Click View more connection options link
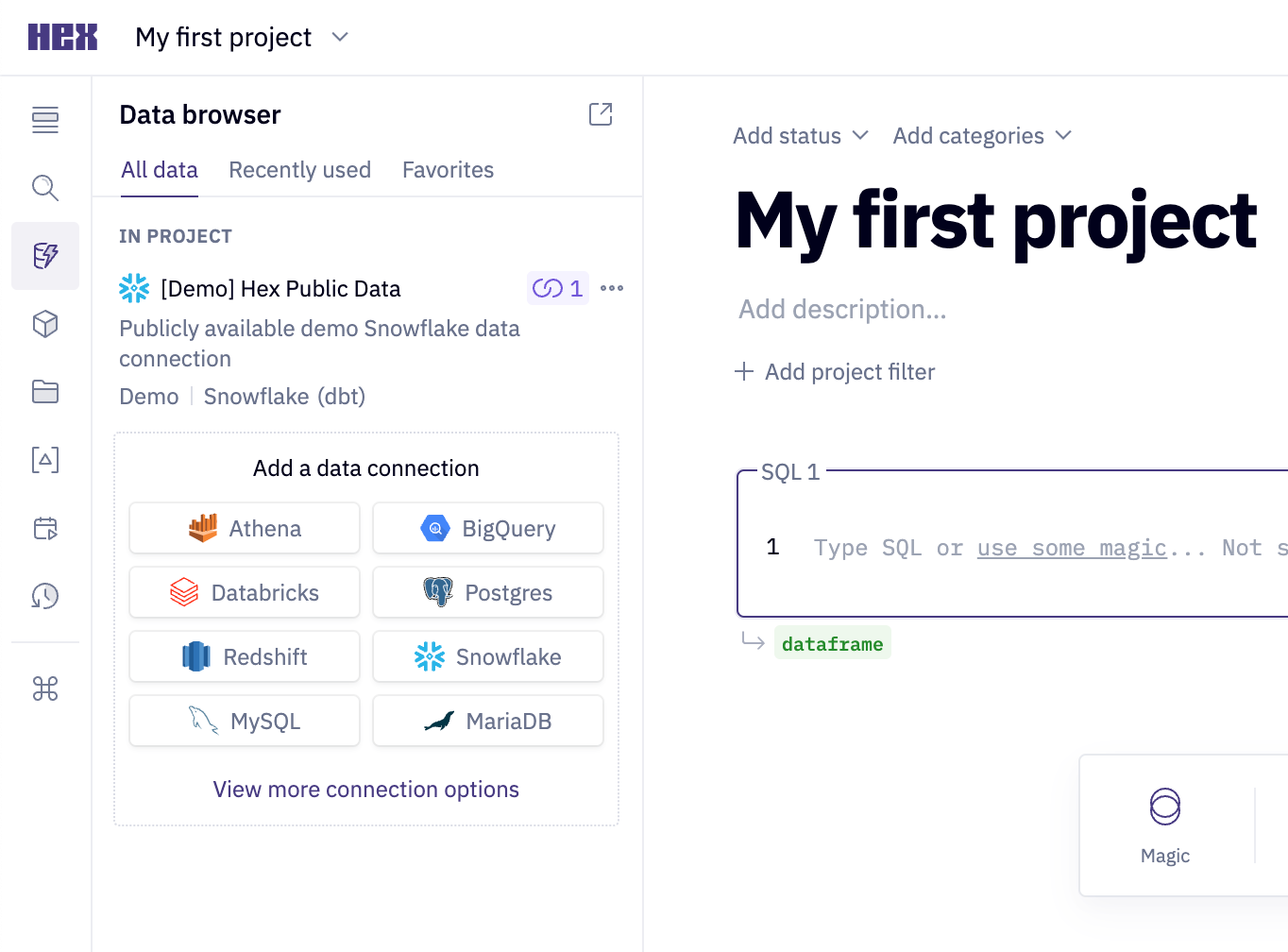 pyautogui.click(x=366, y=790)
